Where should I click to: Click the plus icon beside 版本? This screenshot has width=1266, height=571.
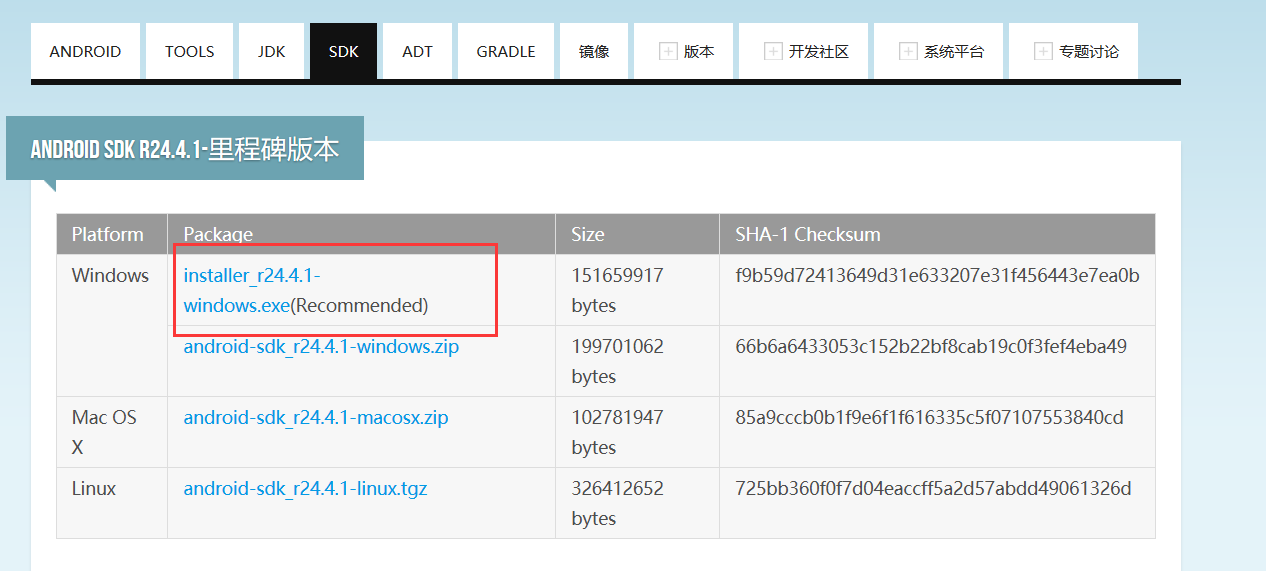click(x=668, y=51)
